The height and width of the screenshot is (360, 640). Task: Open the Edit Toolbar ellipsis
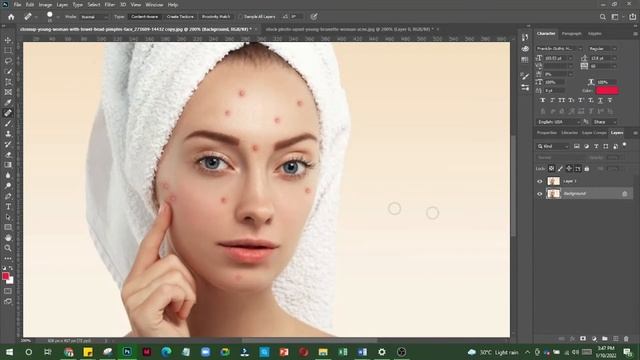pos(8,258)
